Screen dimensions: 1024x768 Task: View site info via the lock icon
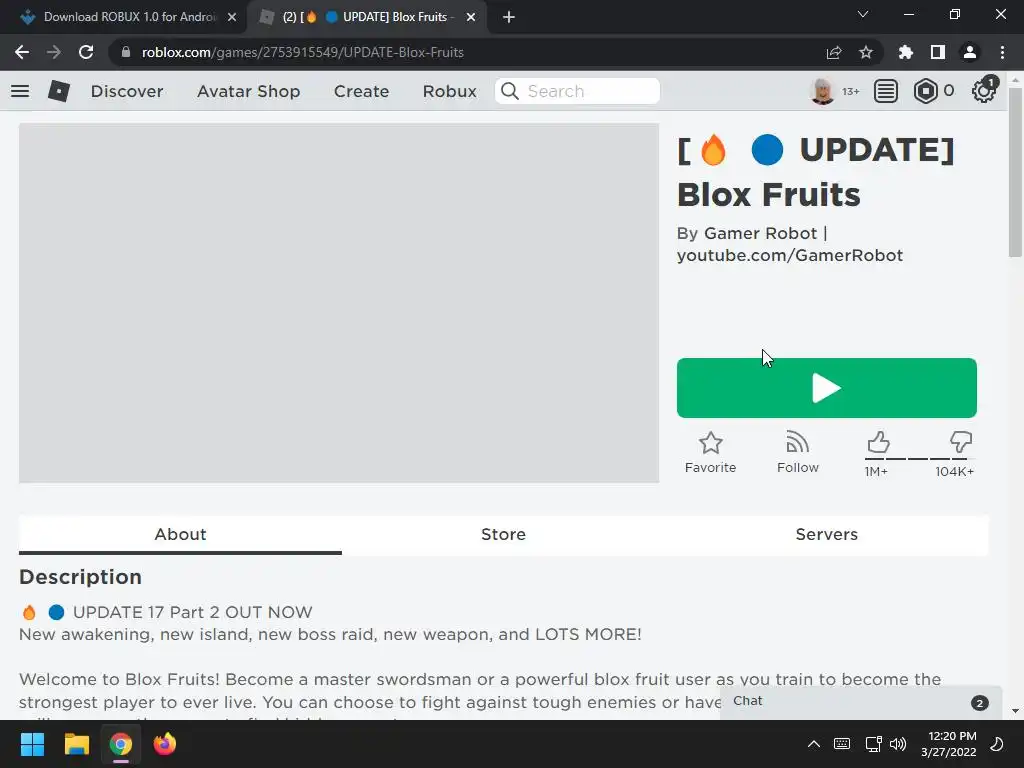coord(126,52)
